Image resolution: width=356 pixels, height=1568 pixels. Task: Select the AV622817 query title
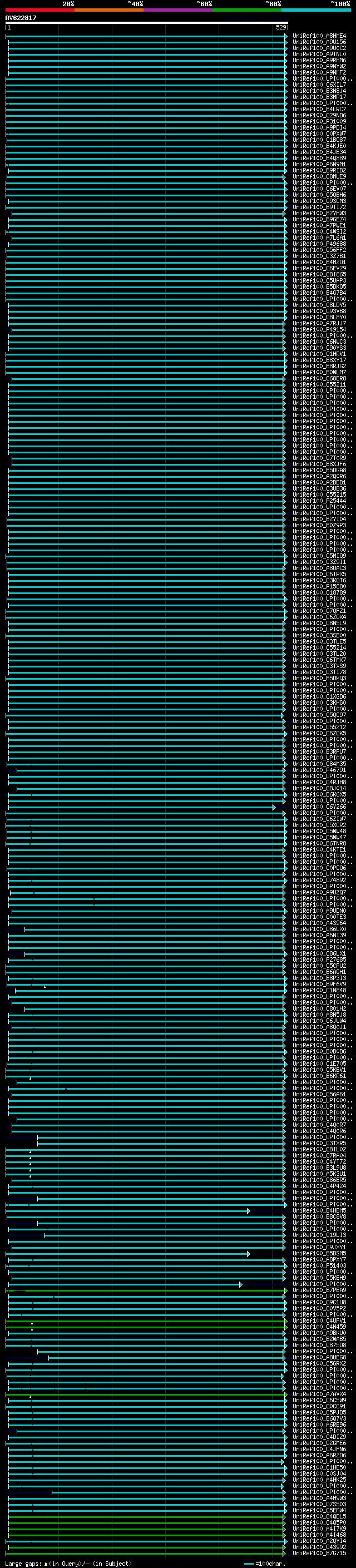click(21, 18)
